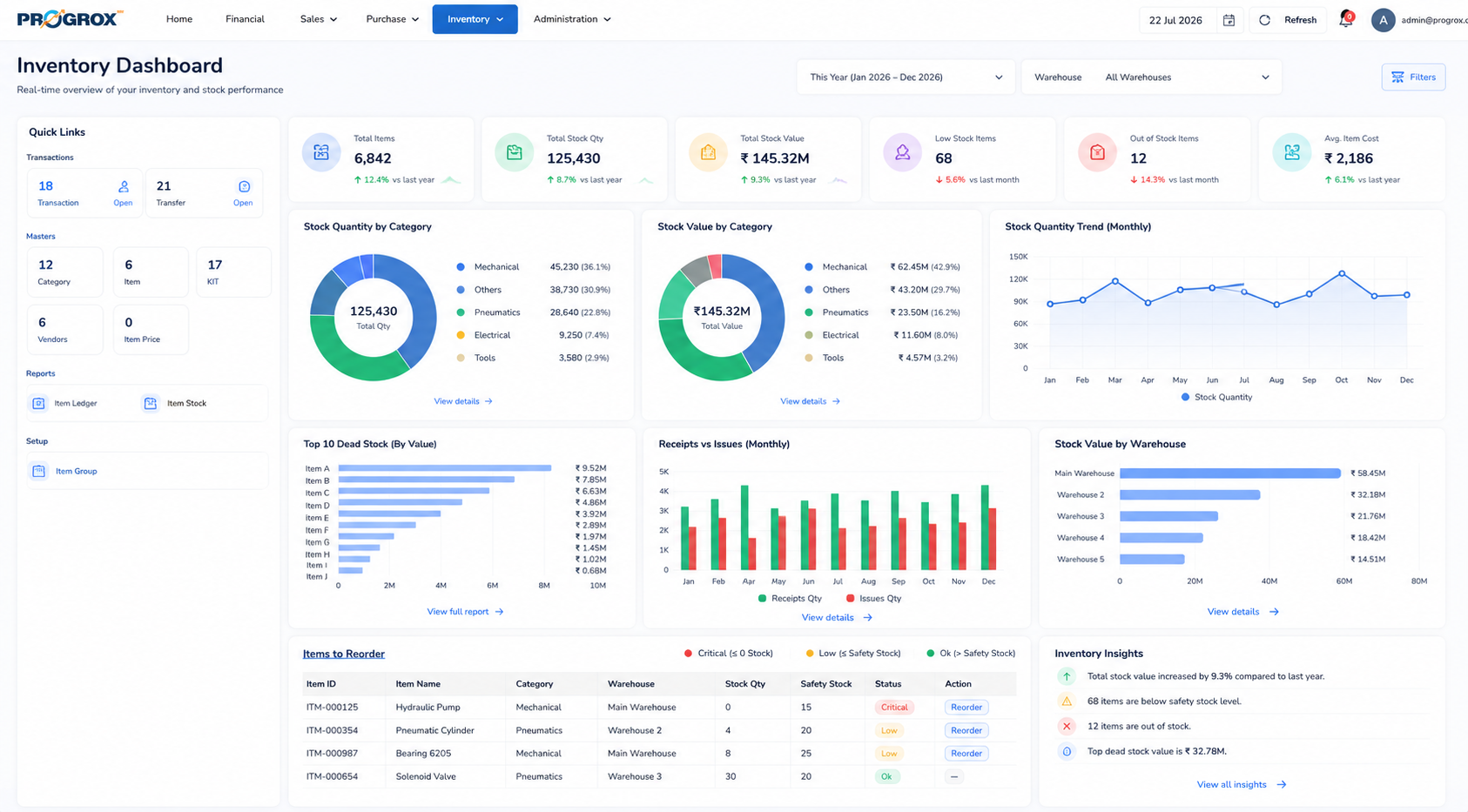The image size is (1468, 812).
Task: Click the out-of-stock red cross insight icon
Action: pyautogui.click(x=1067, y=726)
